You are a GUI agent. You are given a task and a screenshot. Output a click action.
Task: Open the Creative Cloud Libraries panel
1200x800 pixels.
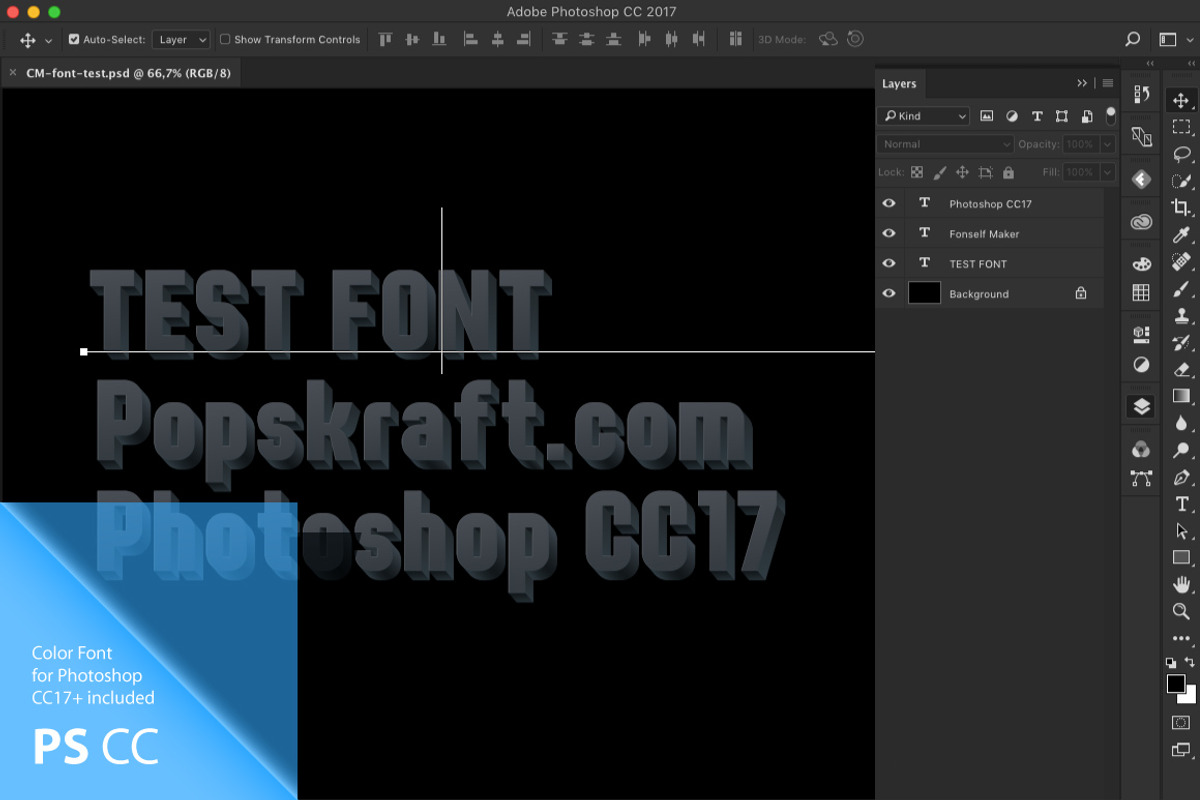pos(1141,223)
